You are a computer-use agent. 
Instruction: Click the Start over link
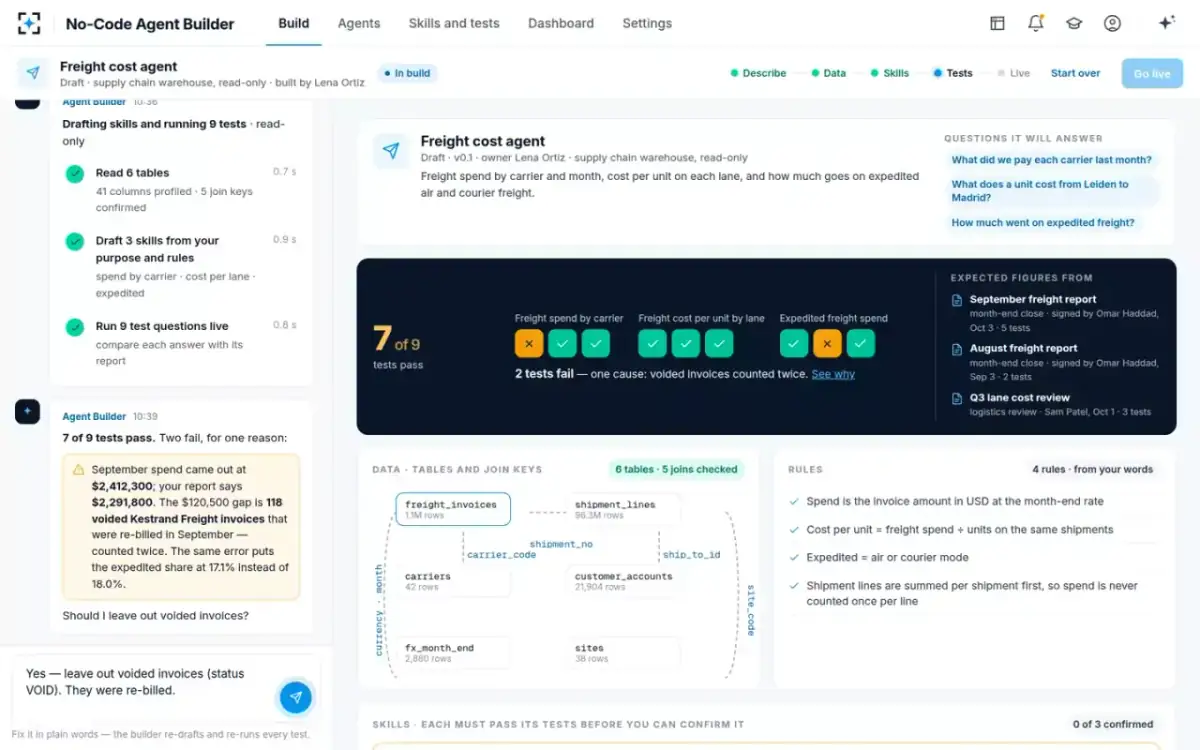pos(1075,73)
